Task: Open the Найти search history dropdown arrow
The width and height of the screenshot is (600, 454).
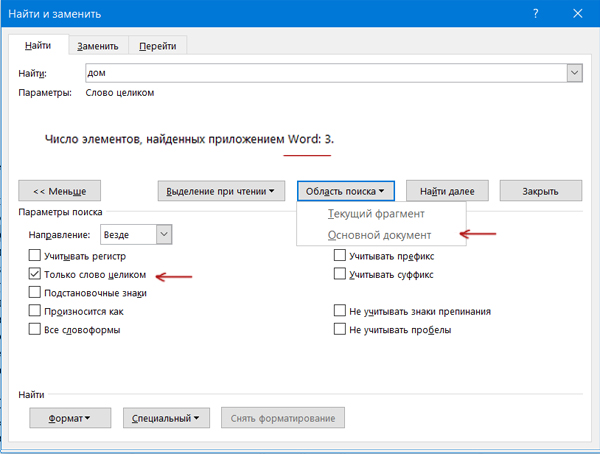Action: pos(574,73)
